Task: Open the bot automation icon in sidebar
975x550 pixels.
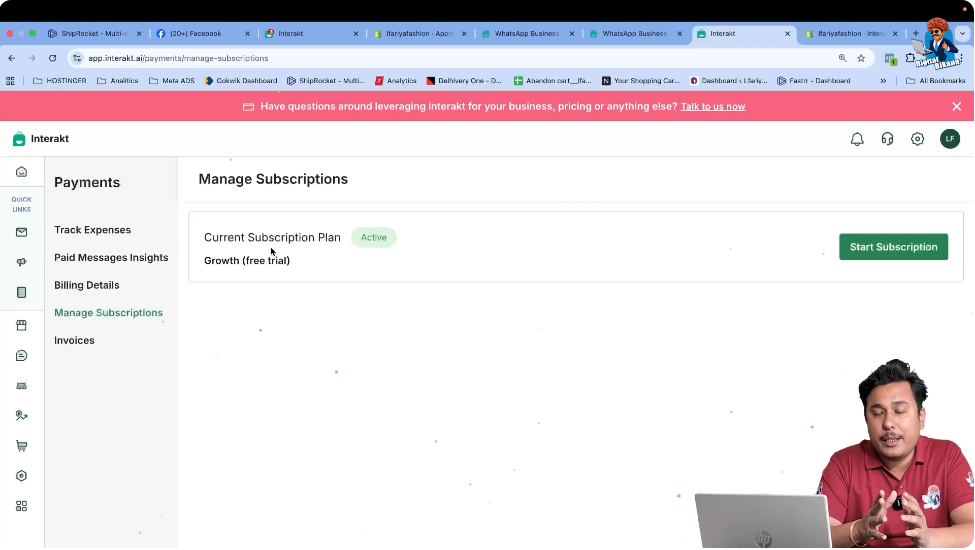Action: (22, 386)
